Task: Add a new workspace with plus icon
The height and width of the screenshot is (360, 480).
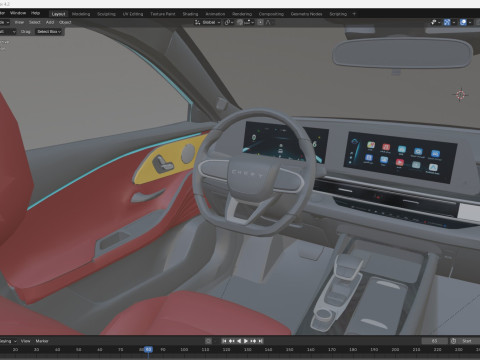Action: click(x=354, y=14)
